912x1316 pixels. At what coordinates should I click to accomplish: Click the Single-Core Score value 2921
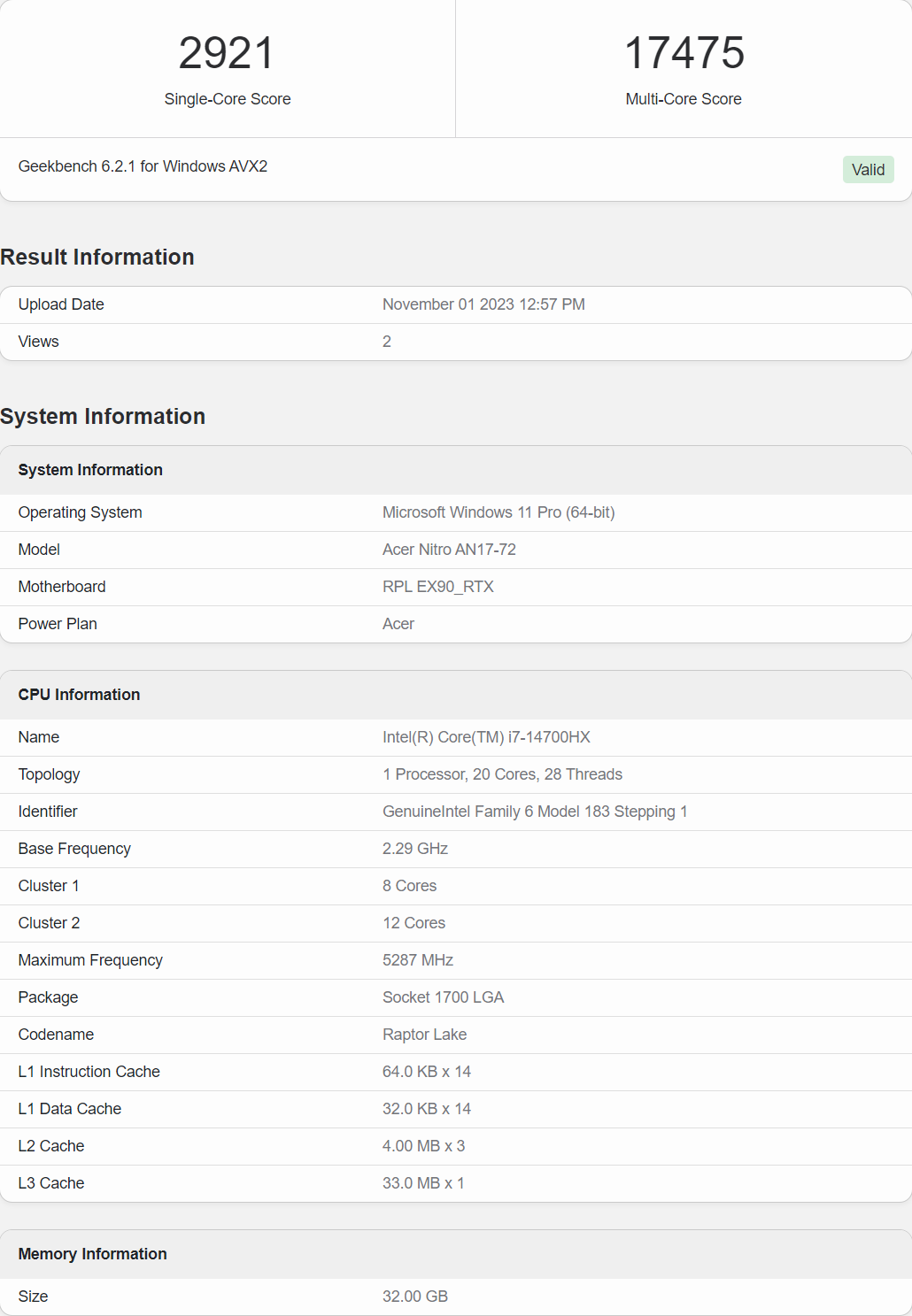pyautogui.click(x=227, y=53)
